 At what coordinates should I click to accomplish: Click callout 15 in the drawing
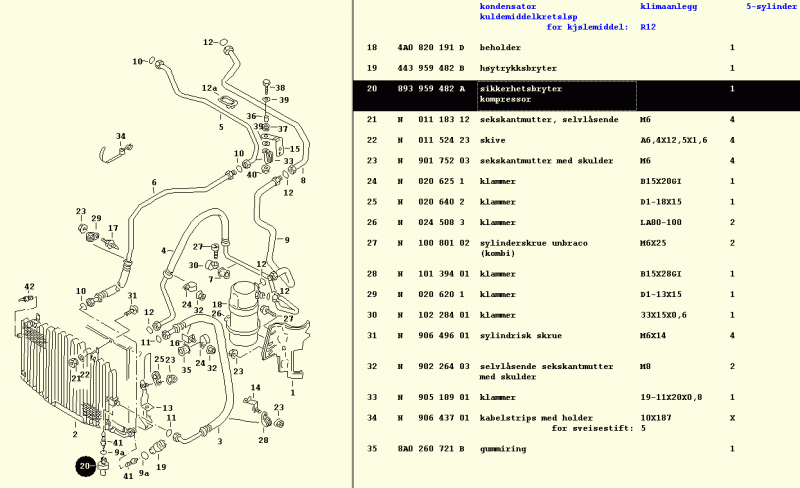295,149
